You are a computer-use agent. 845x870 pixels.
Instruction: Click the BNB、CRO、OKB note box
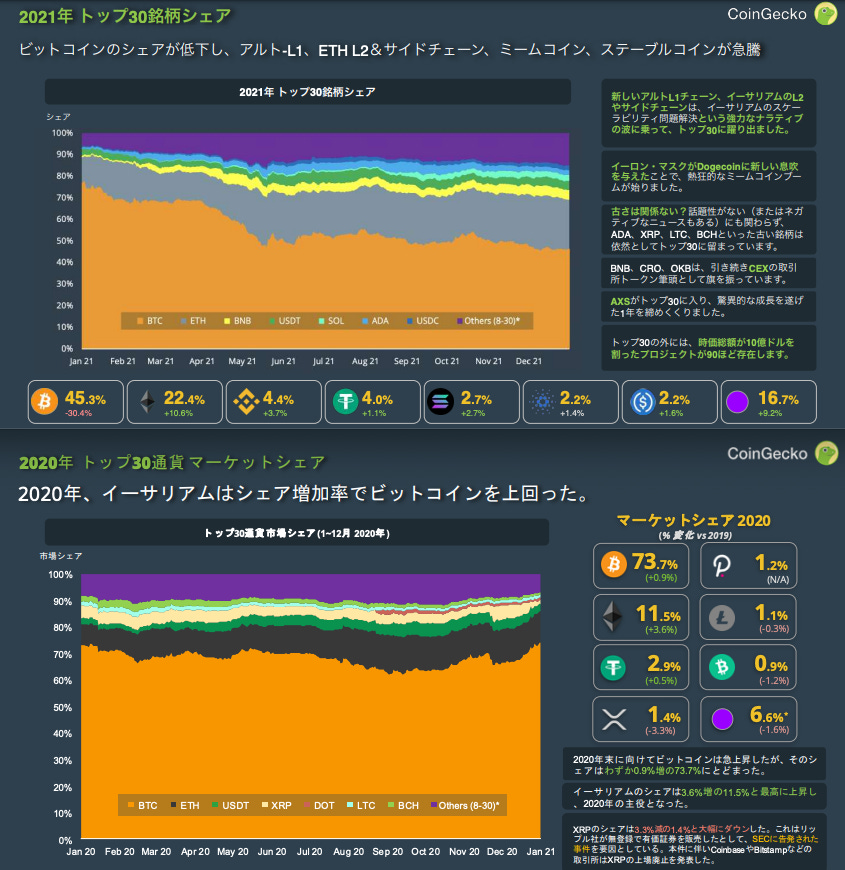pos(709,273)
